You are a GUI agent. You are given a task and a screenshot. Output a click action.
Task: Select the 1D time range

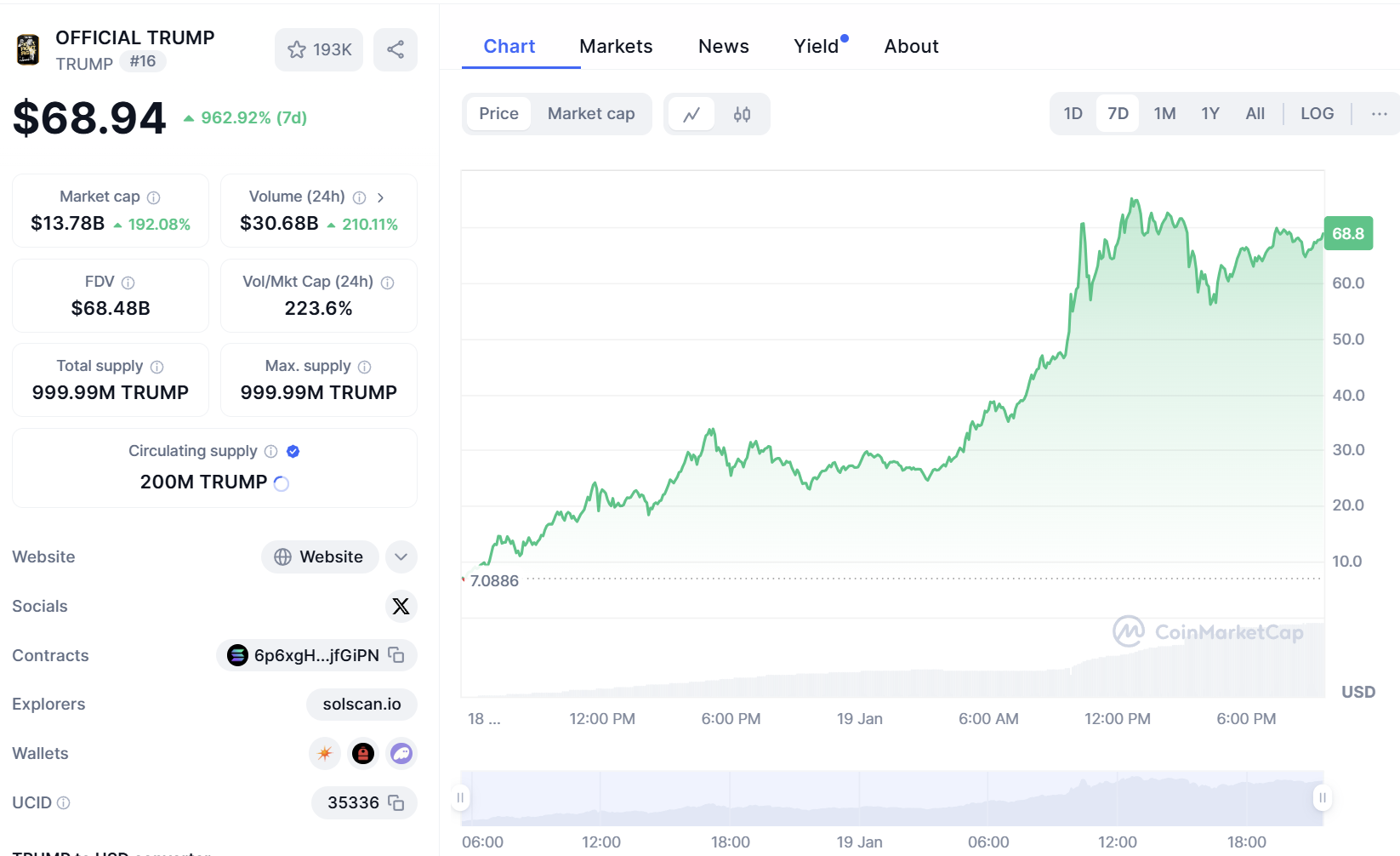1073,113
